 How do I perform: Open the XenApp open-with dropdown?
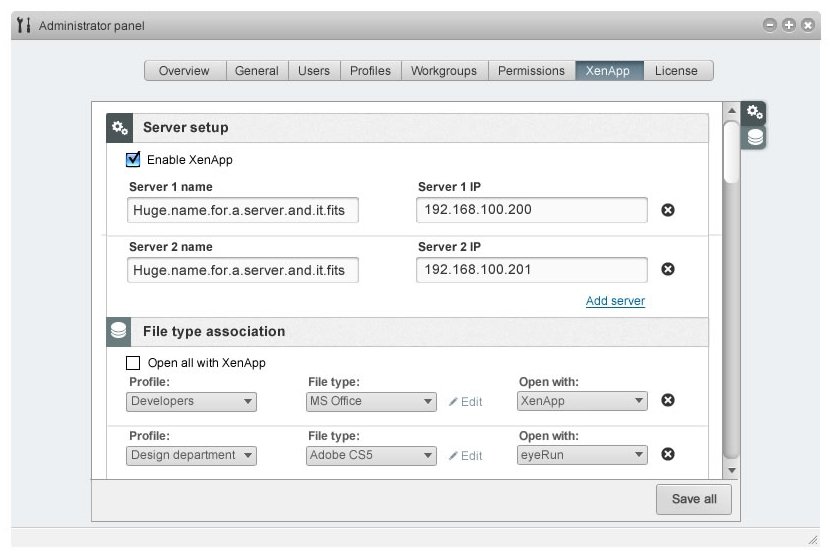point(582,401)
